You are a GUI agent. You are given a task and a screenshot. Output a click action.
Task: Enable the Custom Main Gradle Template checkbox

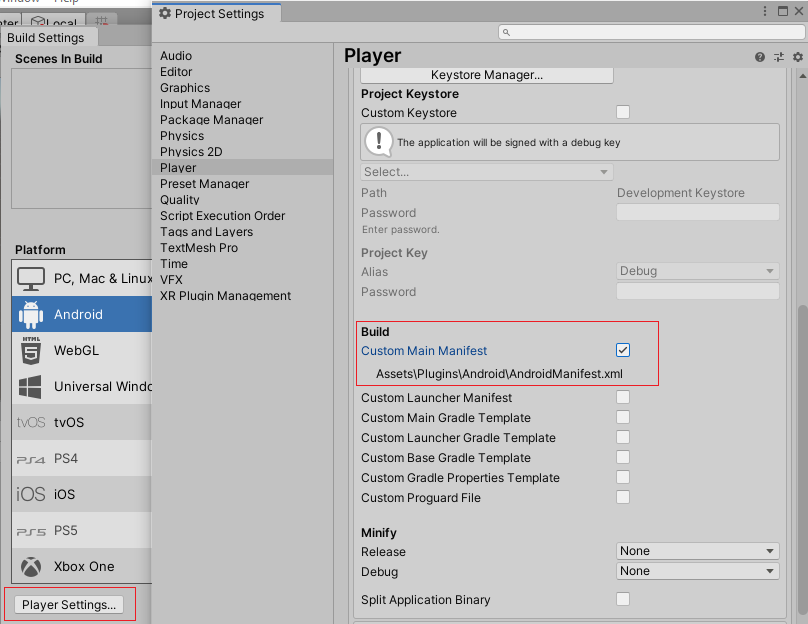[622, 417]
